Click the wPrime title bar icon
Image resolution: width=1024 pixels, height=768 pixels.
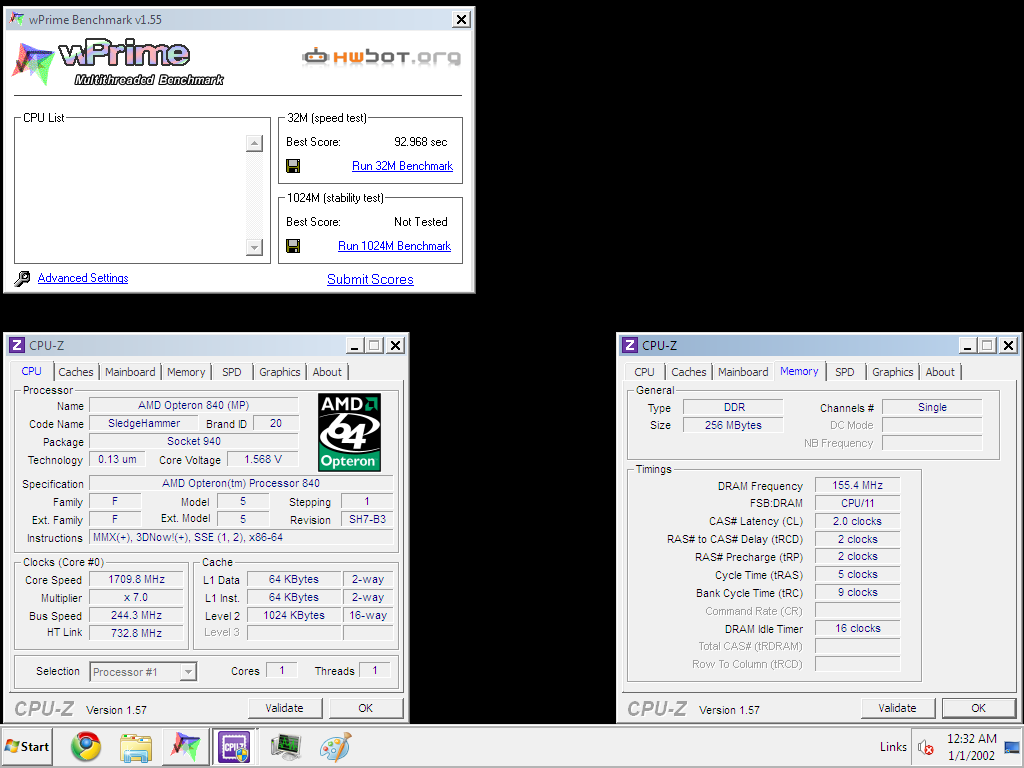pyautogui.click(x=17, y=19)
